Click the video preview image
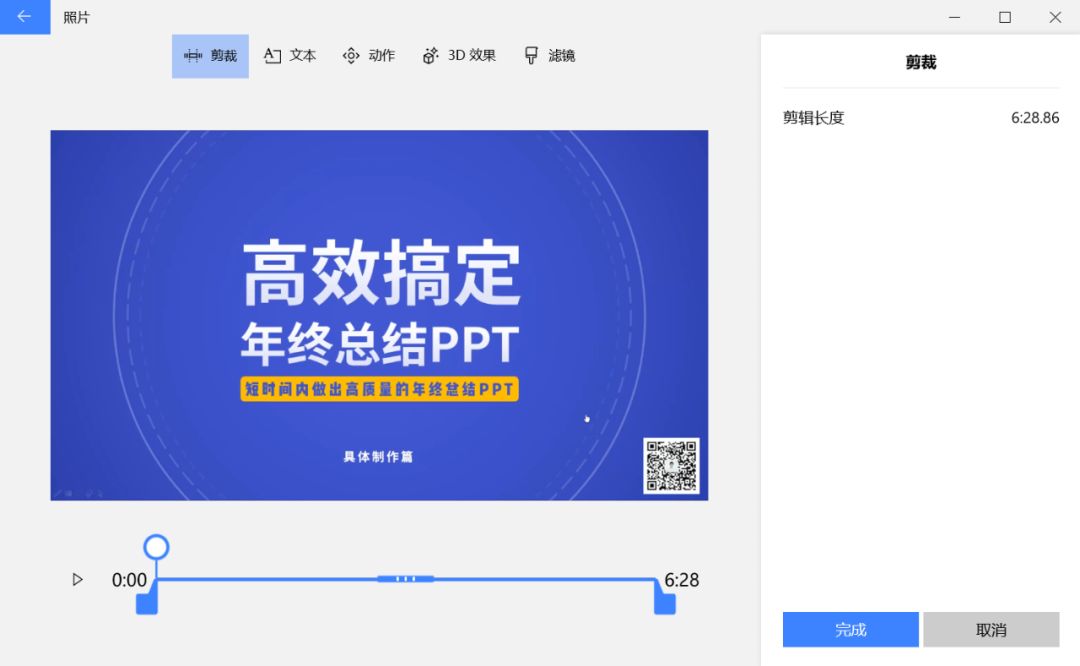Image resolution: width=1080 pixels, height=666 pixels. click(379, 315)
